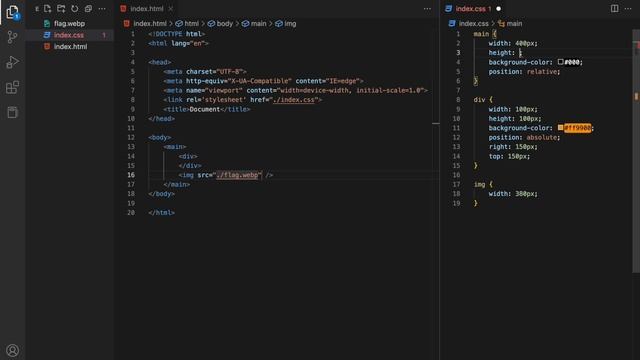Click line number 16 in HTML editor
This screenshot has height=360, width=640.
click(x=131, y=175)
